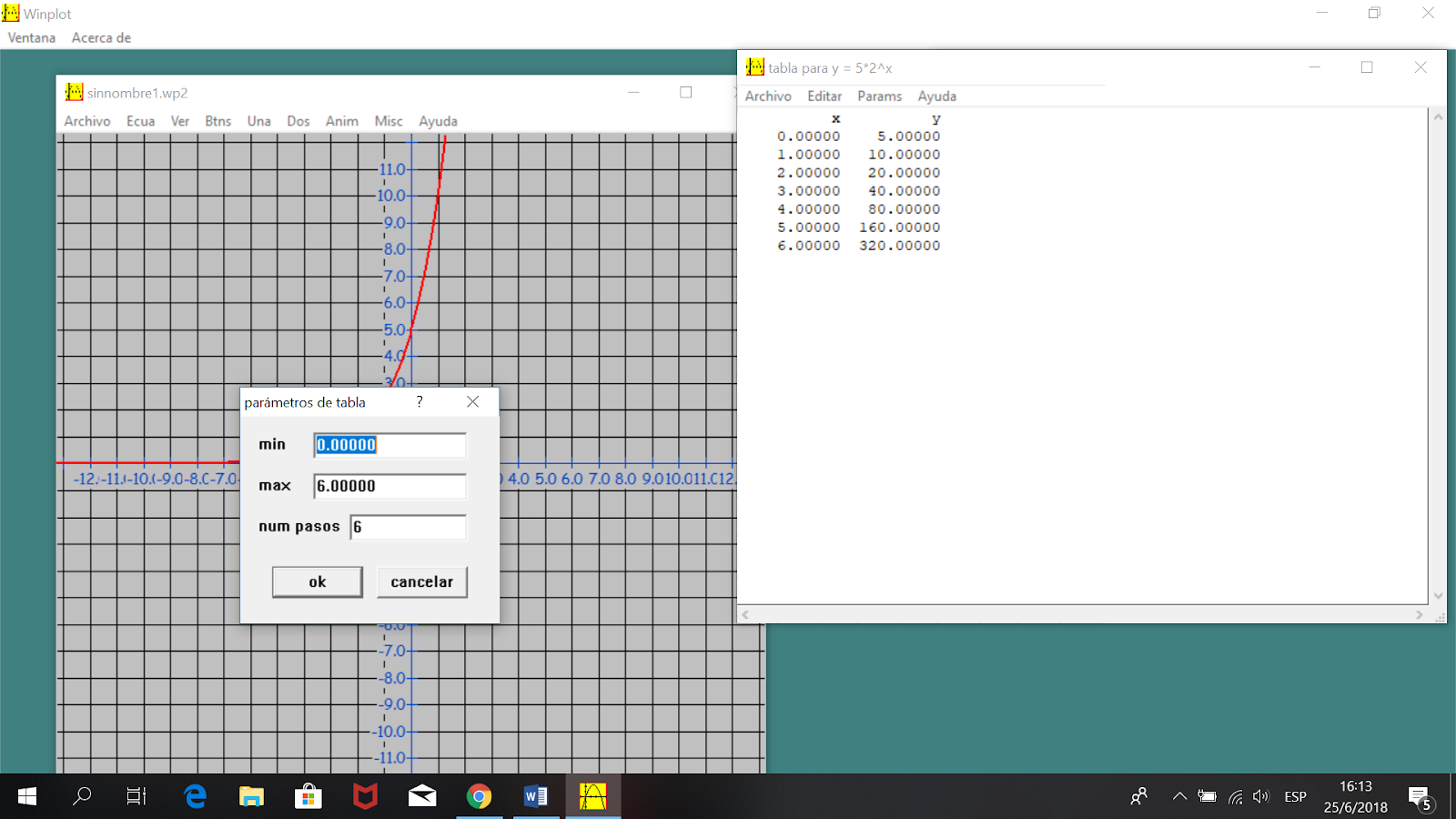Open volume speaker icon

click(x=1260, y=797)
